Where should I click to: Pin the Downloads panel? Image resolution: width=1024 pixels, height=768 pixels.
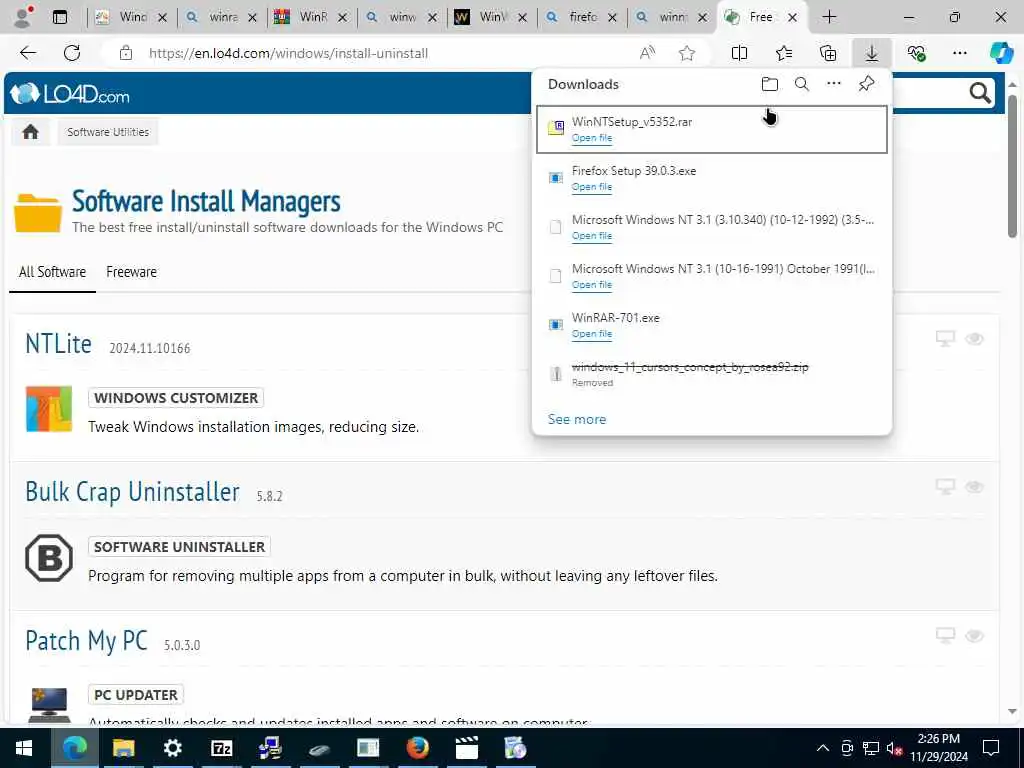click(x=866, y=84)
